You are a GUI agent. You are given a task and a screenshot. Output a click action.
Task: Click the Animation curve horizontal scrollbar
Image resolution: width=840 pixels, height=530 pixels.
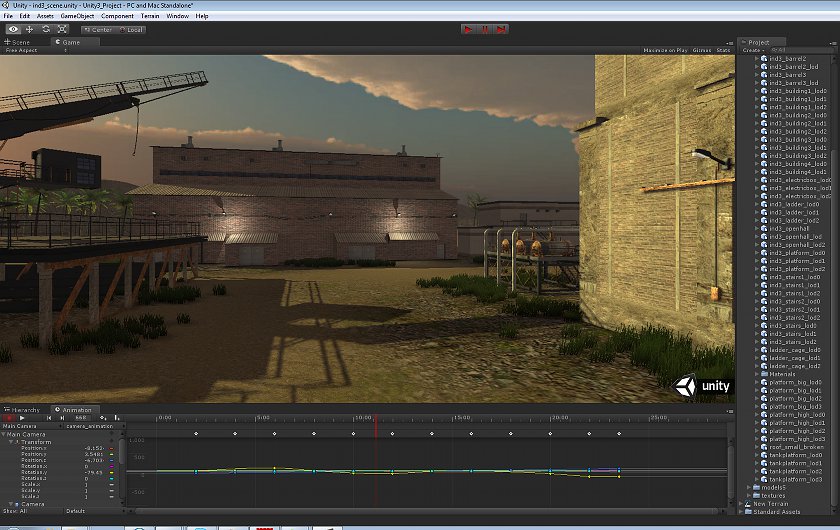click(x=426, y=512)
